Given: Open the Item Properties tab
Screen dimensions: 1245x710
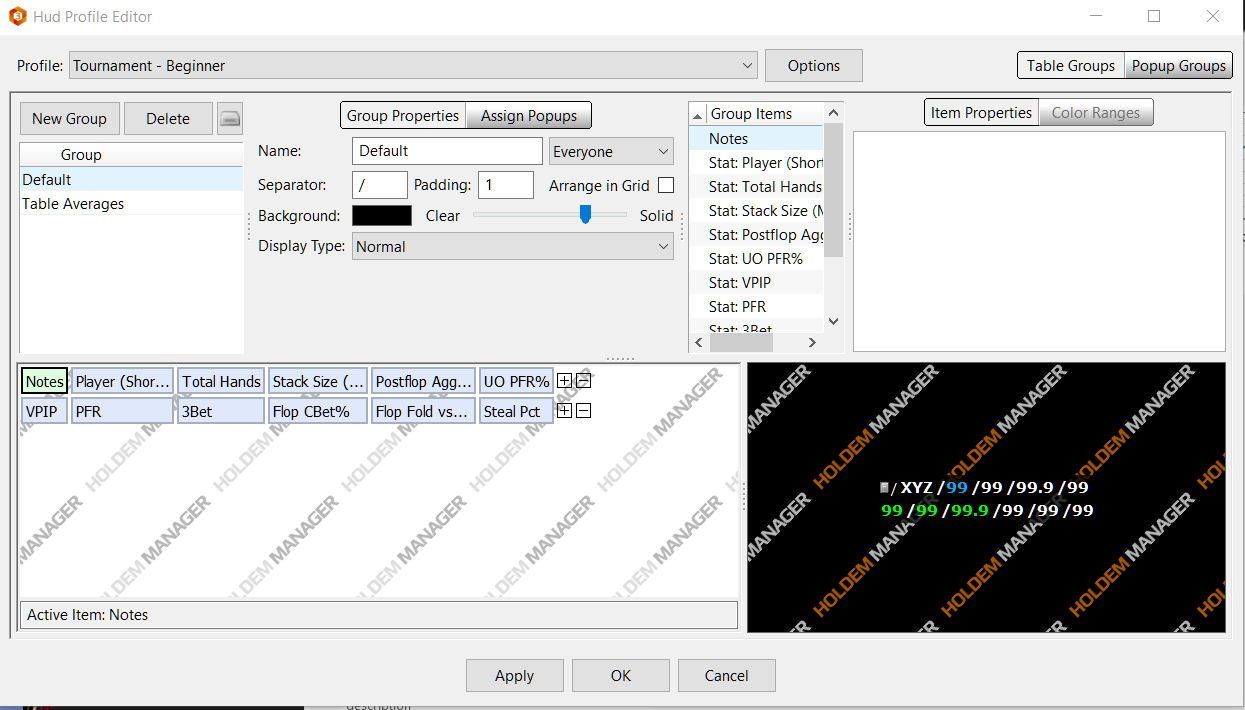Looking at the screenshot, I should tap(981, 113).
